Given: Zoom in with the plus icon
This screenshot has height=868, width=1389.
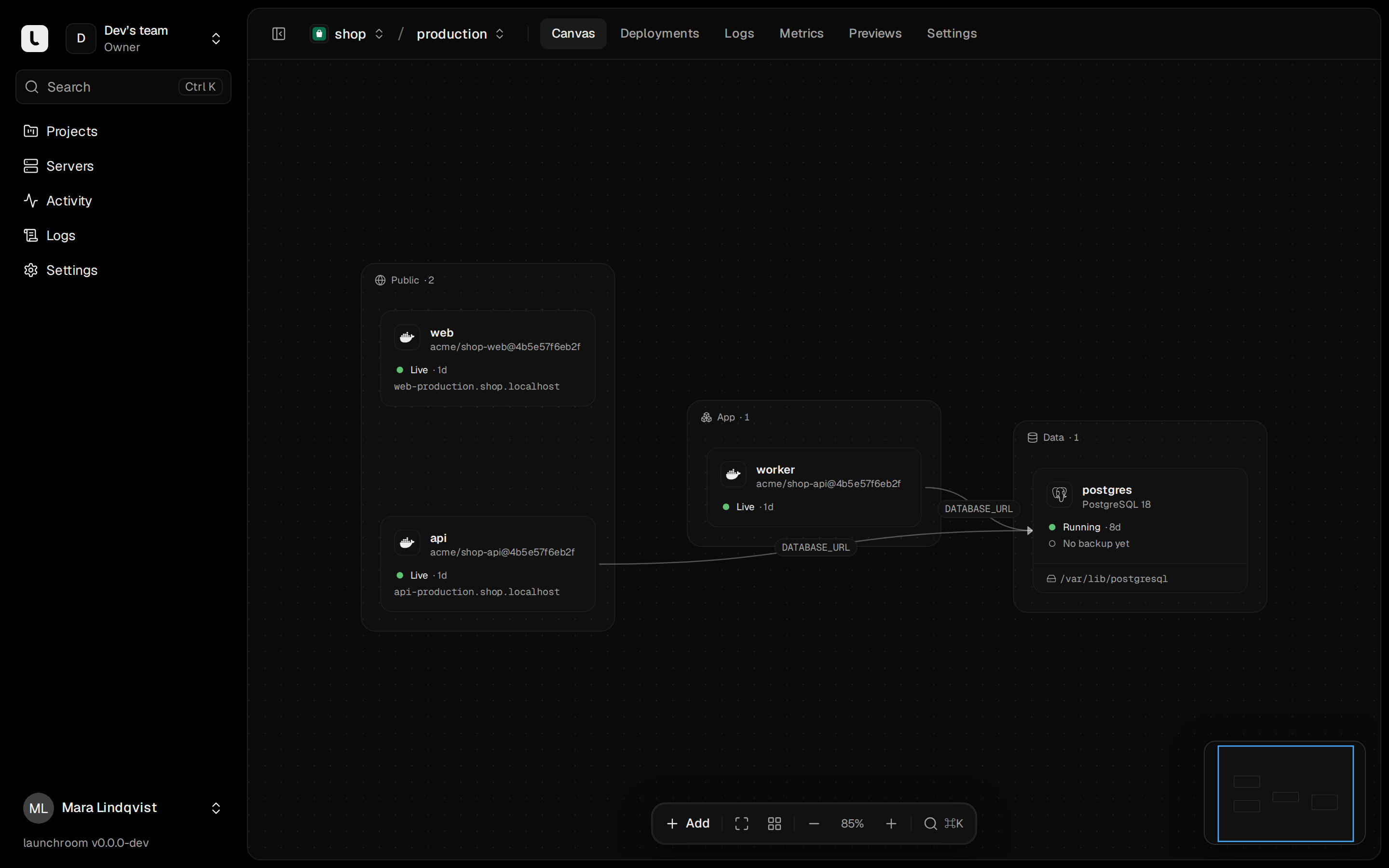Looking at the screenshot, I should coord(891,824).
